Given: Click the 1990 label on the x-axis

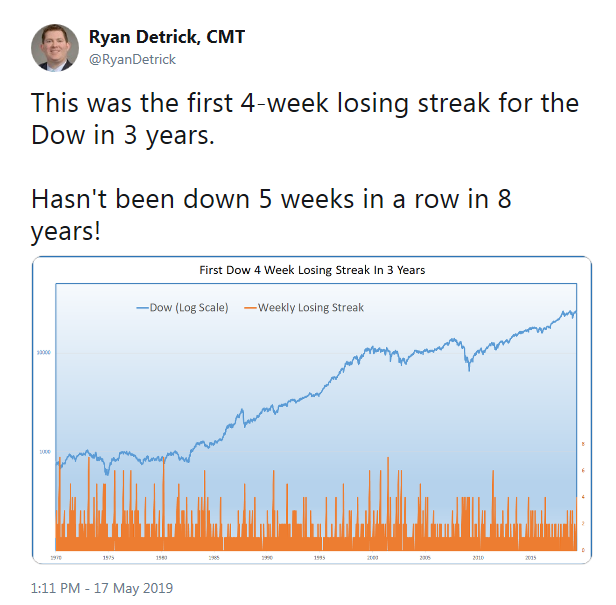Looking at the screenshot, I should 266,557.
